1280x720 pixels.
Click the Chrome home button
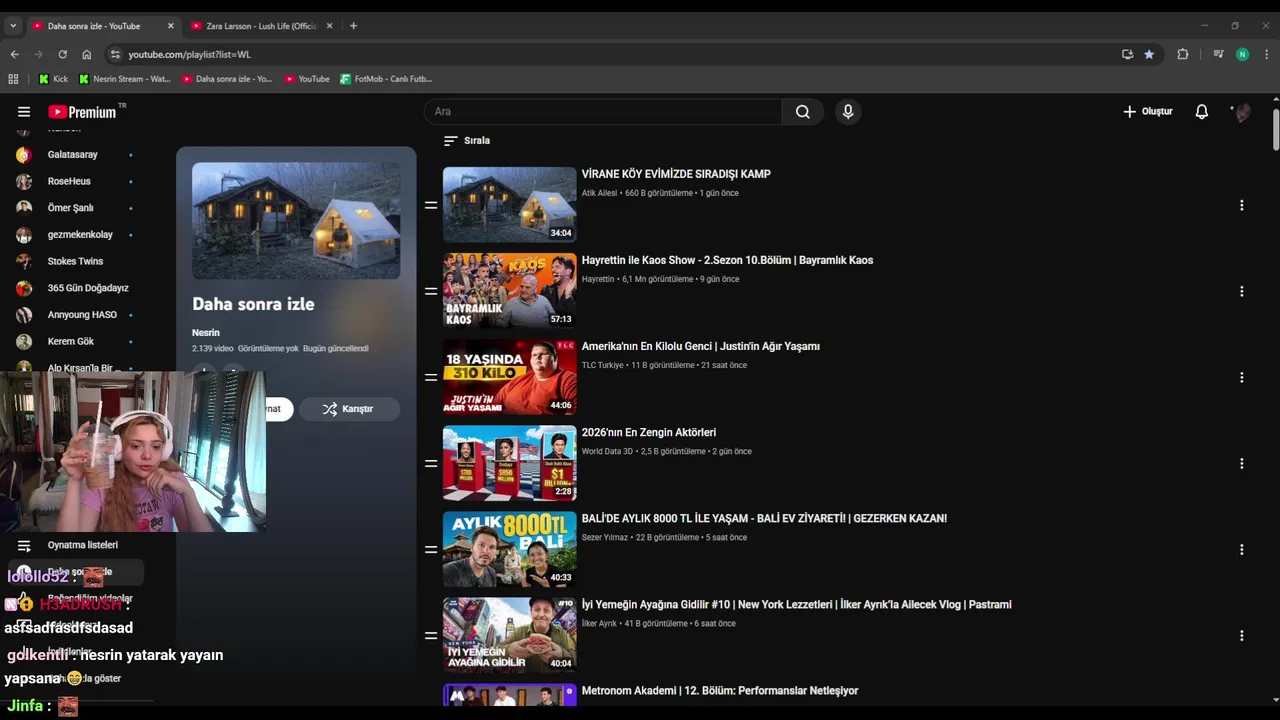(x=87, y=54)
